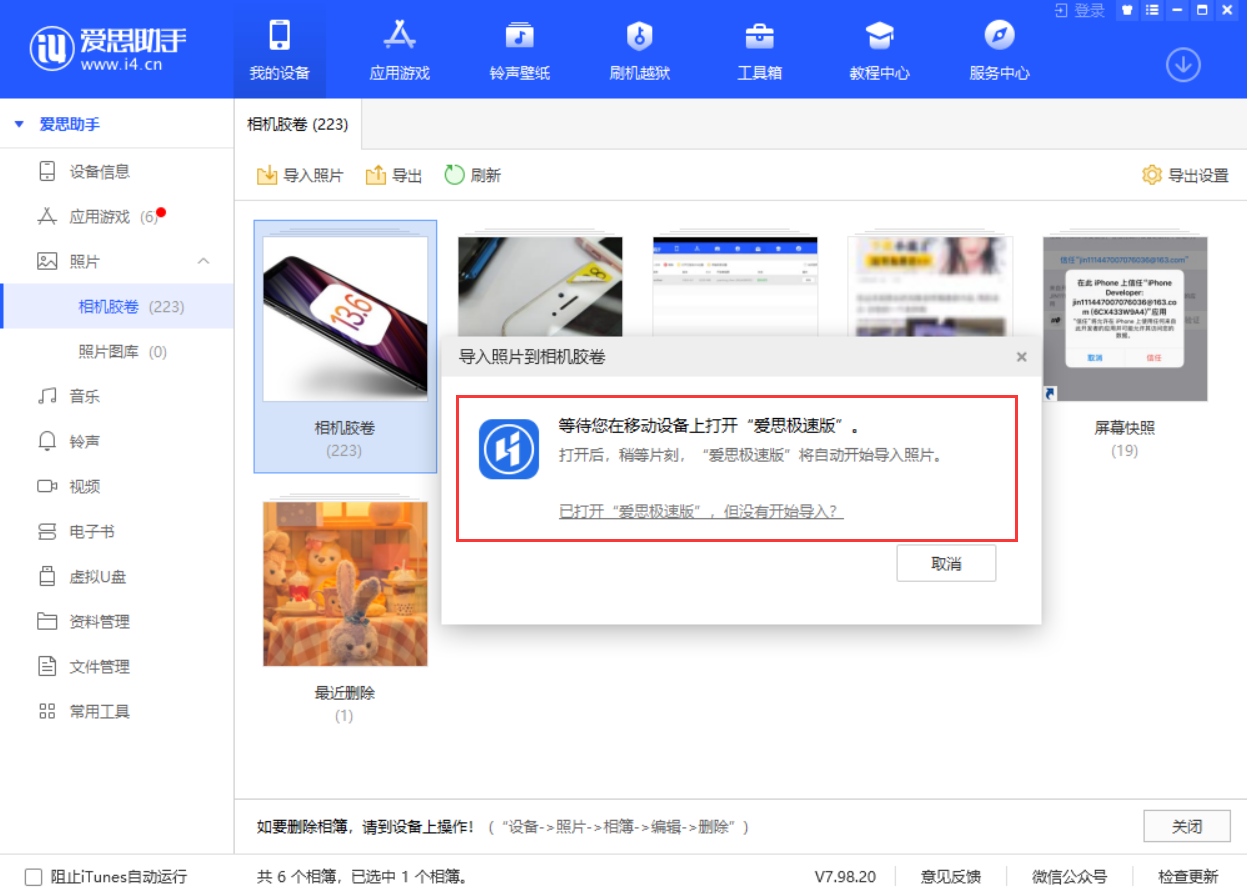
Task: Select 相机胶卷 (223) in the sidebar
Action: coord(117,306)
